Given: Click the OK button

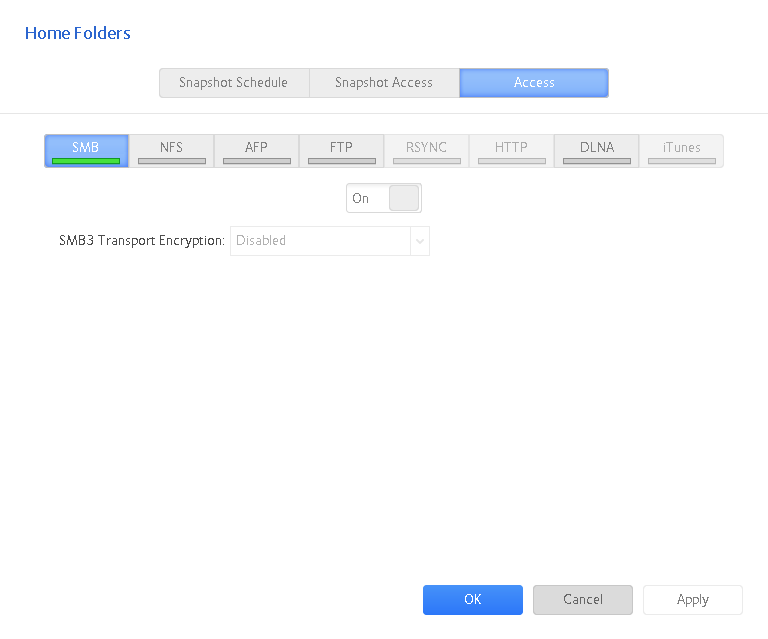Looking at the screenshot, I should click(x=473, y=600).
